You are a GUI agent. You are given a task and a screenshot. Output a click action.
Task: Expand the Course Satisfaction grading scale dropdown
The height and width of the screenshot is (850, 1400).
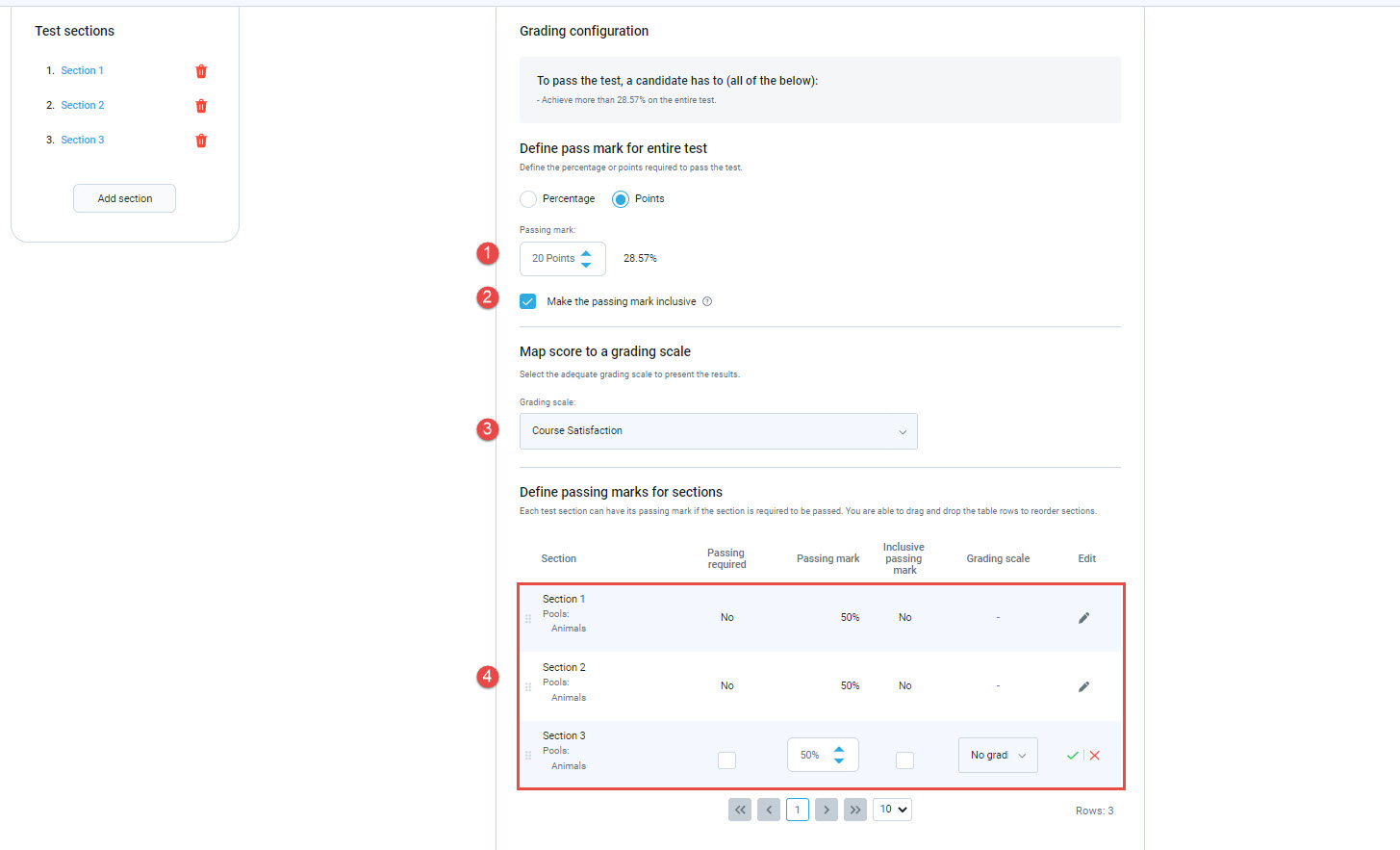coord(718,431)
